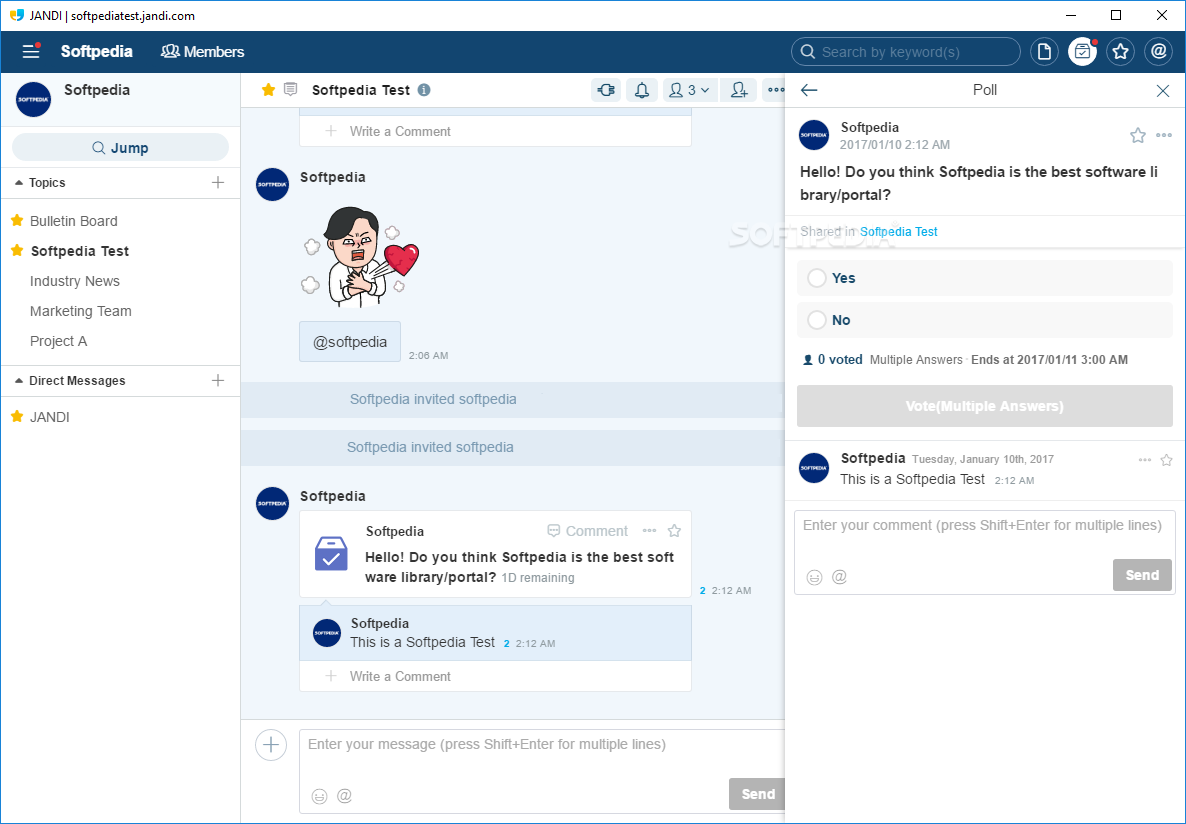Send the chat message
1186x824 pixels.
coord(757,794)
